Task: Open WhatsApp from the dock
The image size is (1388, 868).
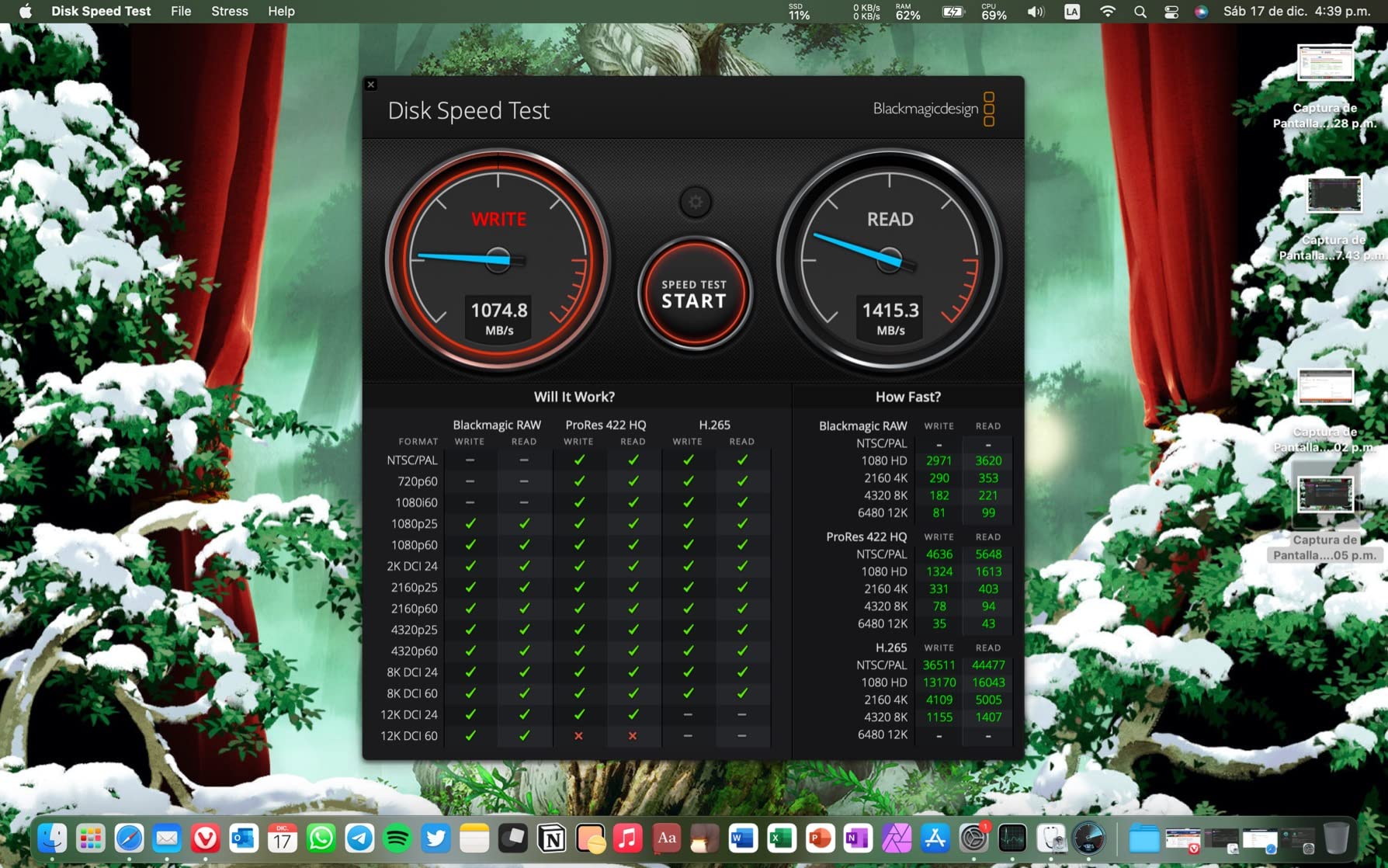Action: click(x=321, y=838)
